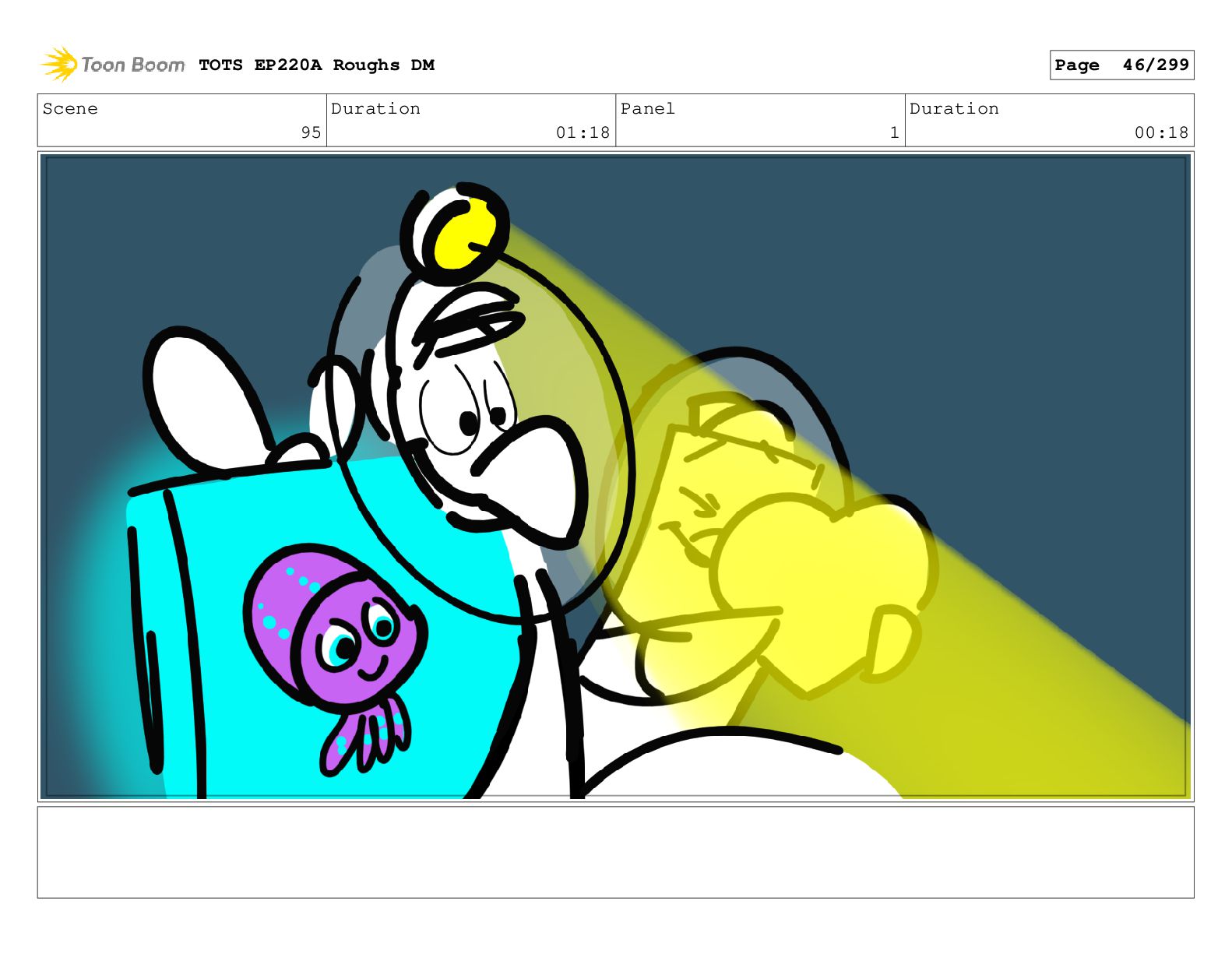The width and height of the screenshot is (1232, 954).
Task: Select the panel duration '00:18'
Action: point(1161,132)
